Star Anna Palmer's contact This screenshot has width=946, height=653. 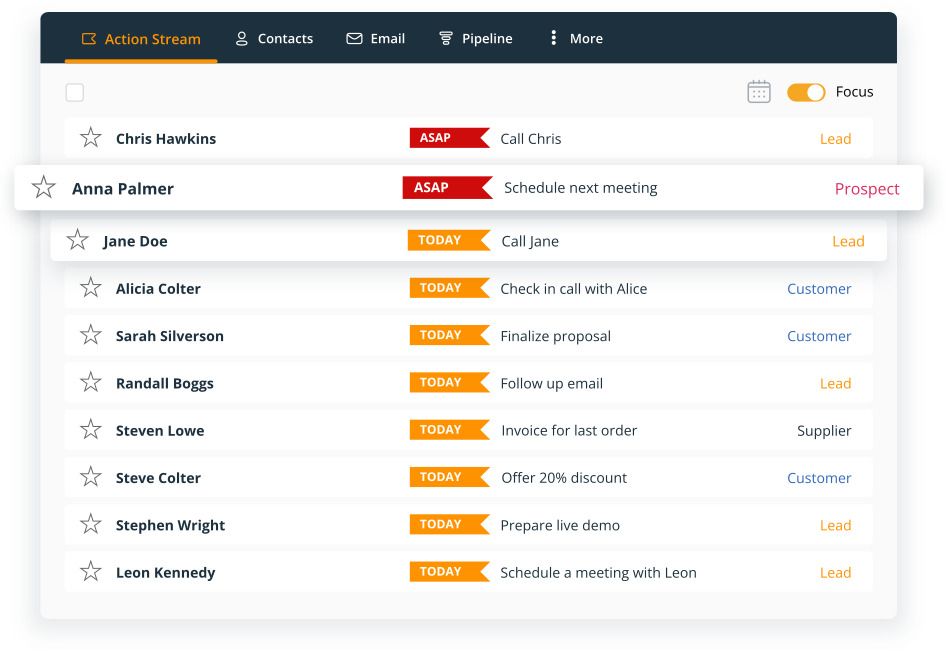[x=42, y=188]
